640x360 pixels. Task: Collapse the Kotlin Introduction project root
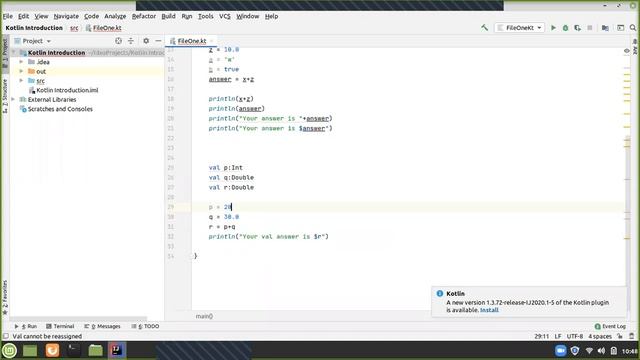[x=14, y=53]
